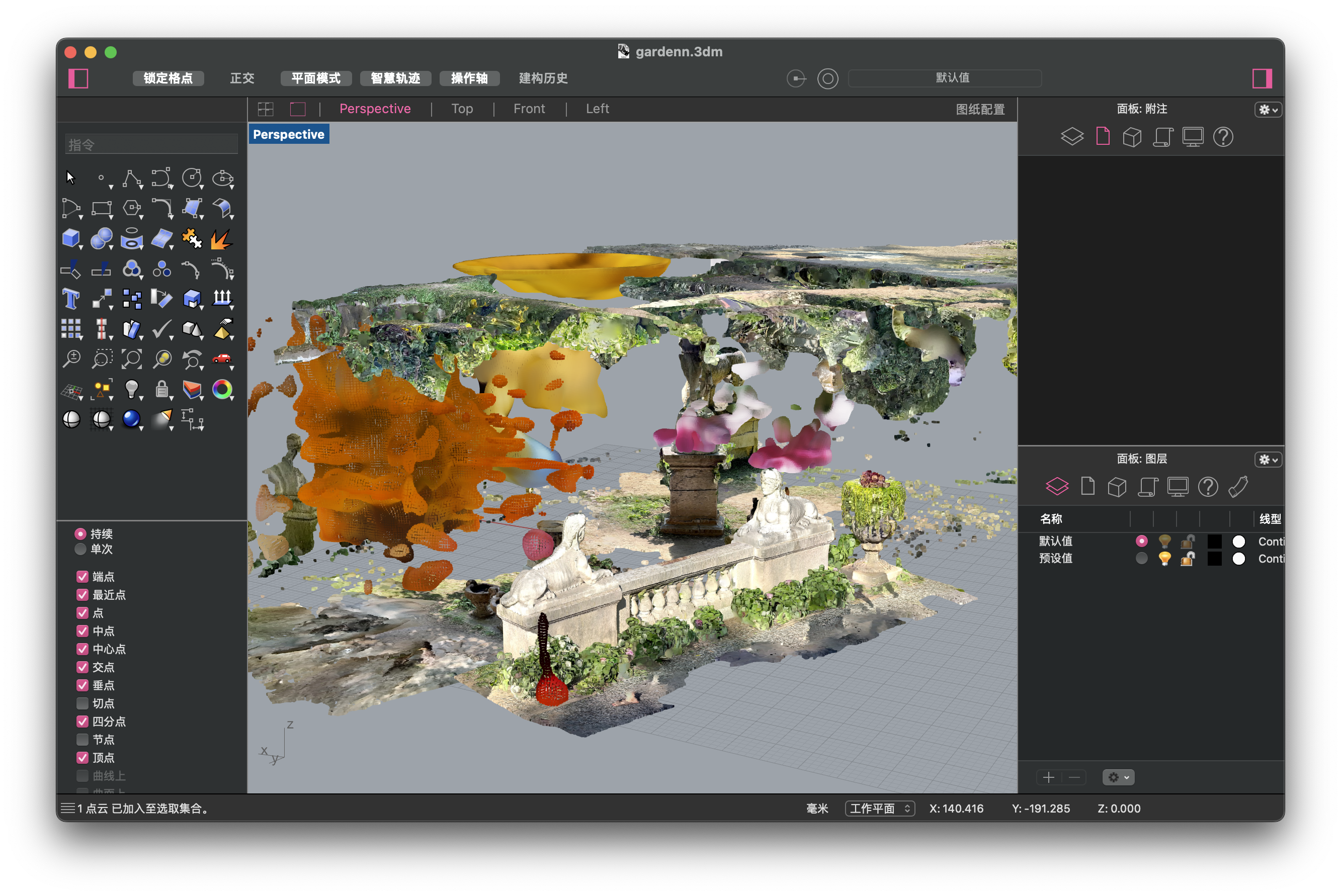1341x896 pixels.
Task: Add a new layer with plus button
Action: (x=1048, y=777)
